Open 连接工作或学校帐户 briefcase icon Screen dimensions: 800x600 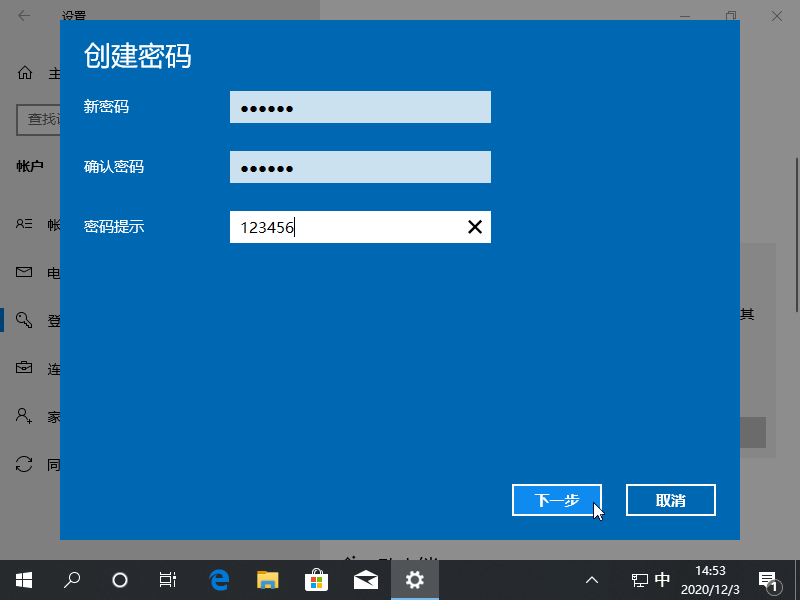(22, 368)
